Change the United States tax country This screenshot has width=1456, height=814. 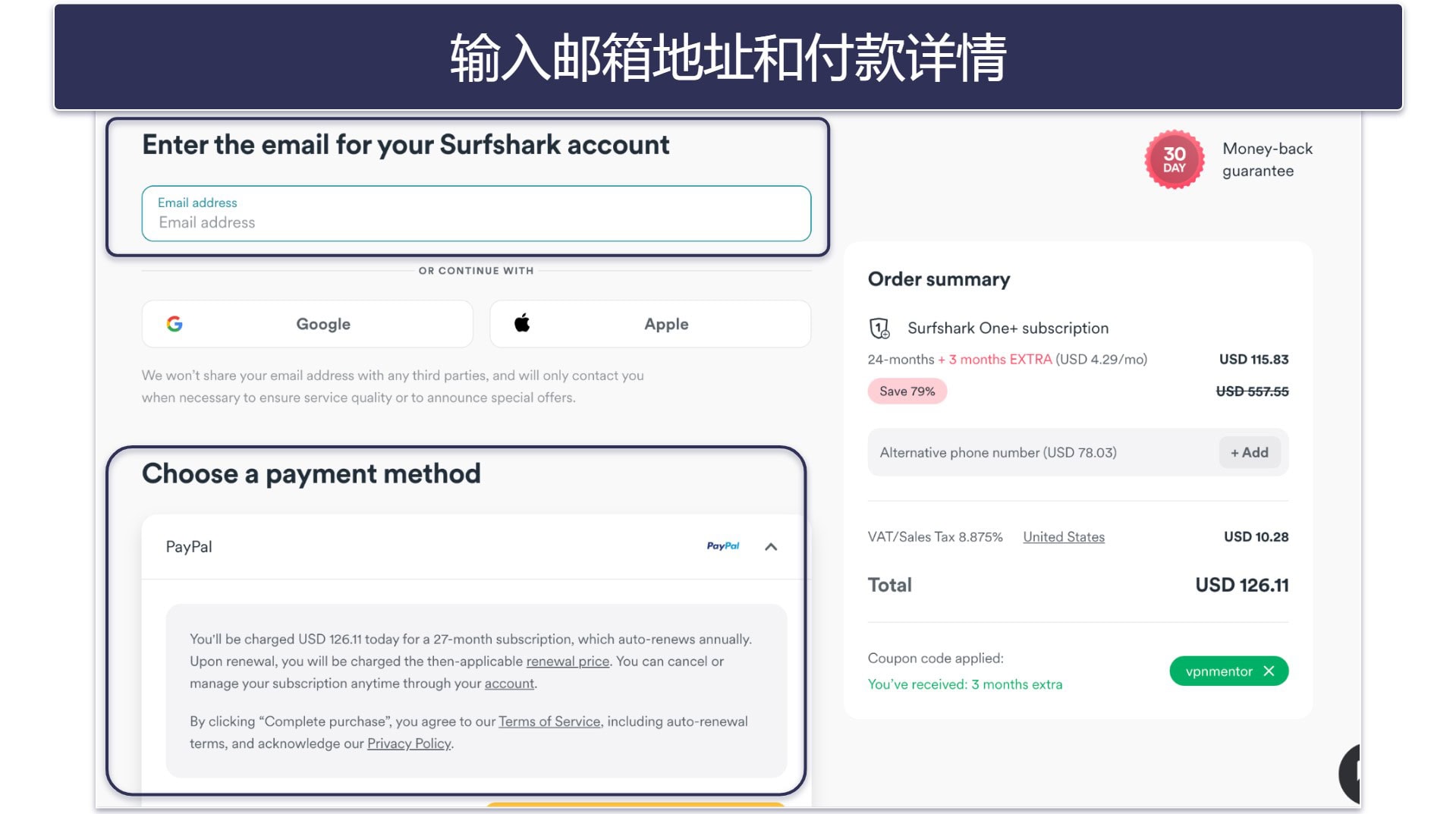click(1063, 537)
